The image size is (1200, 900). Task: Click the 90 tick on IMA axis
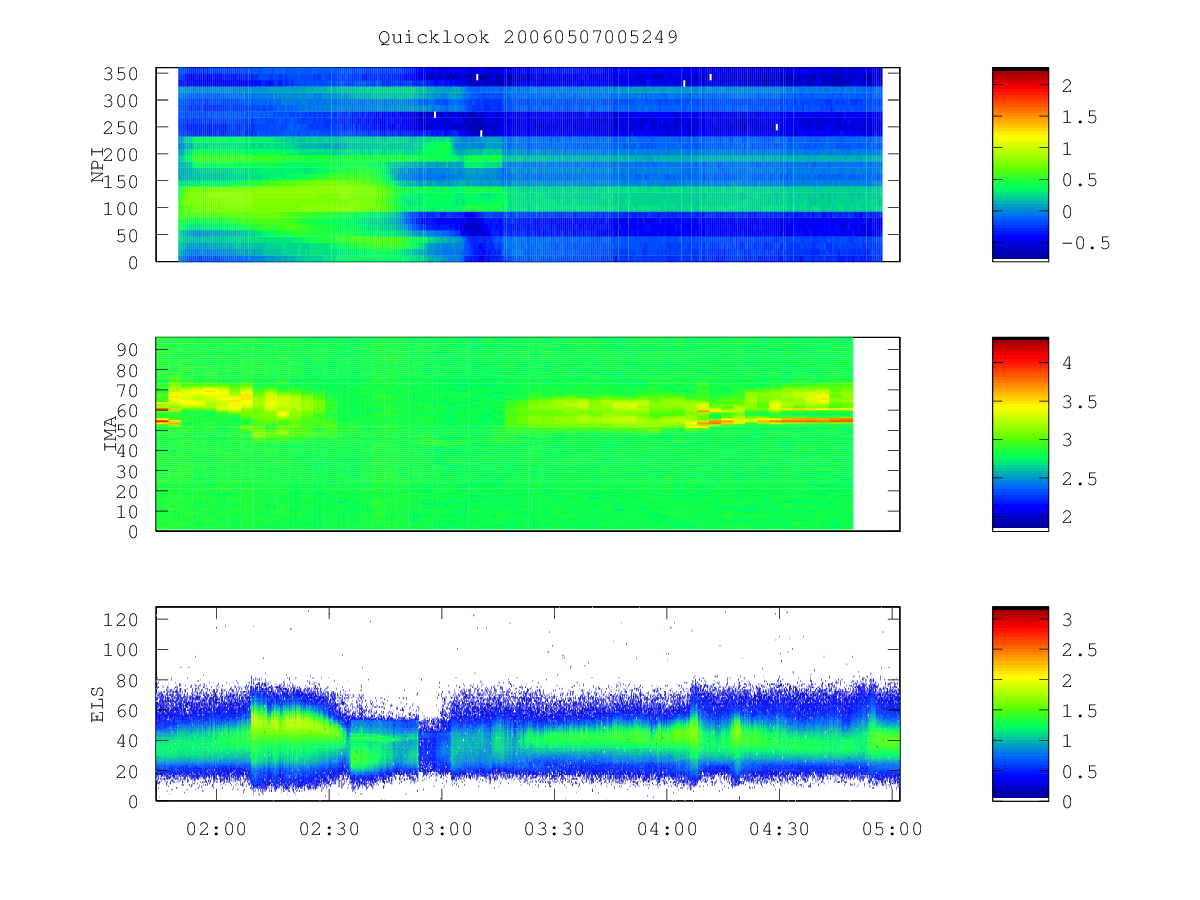pos(137,349)
